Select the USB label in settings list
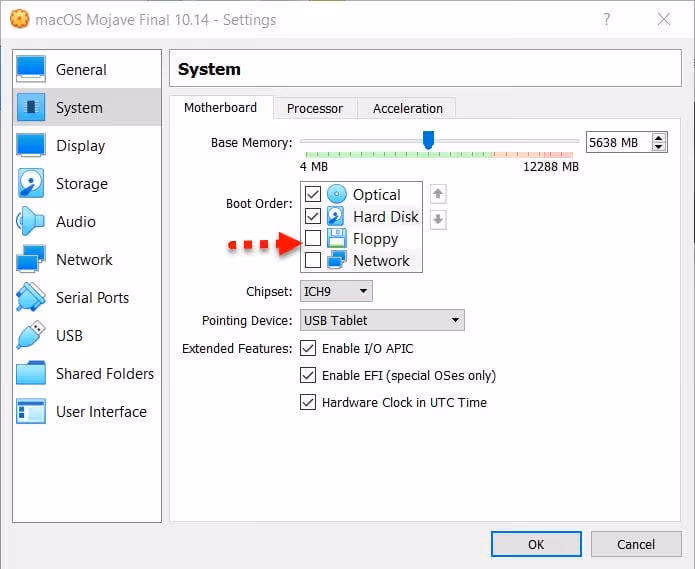Image resolution: width=695 pixels, height=569 pixels. pyautogui.click(x=70, y=335)
